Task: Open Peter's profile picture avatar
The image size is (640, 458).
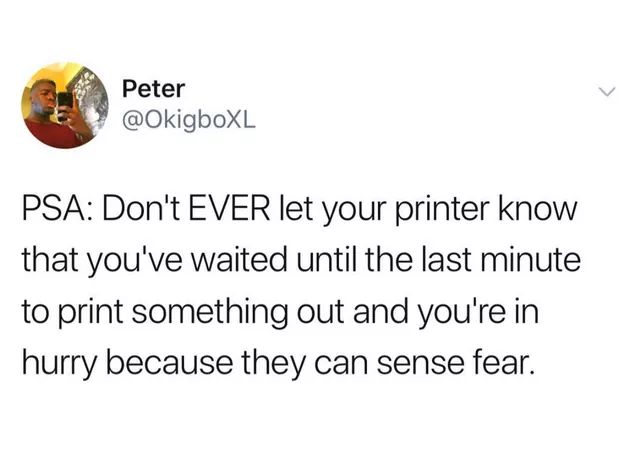Action: click(65, 105)
